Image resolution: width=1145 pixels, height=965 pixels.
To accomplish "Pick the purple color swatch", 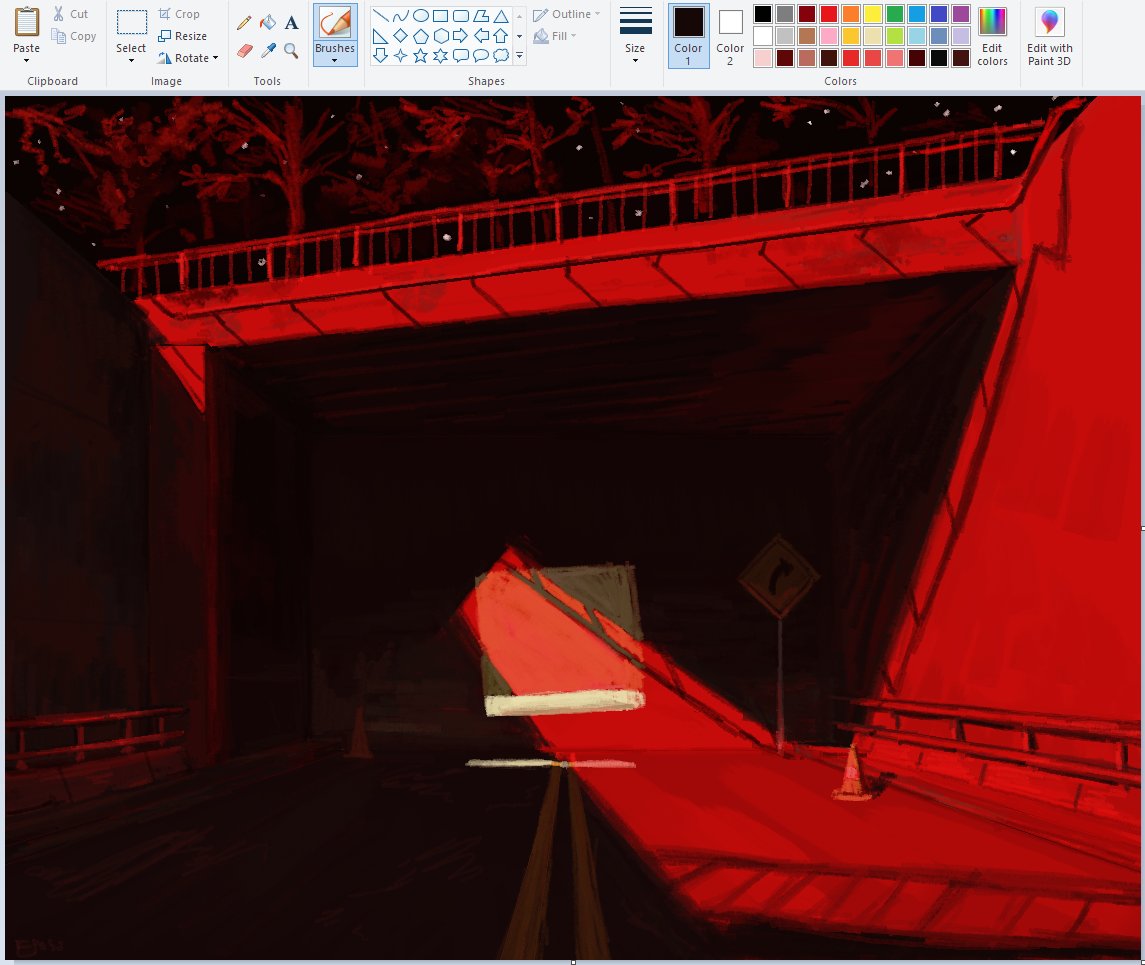I will tap(961, 14).
